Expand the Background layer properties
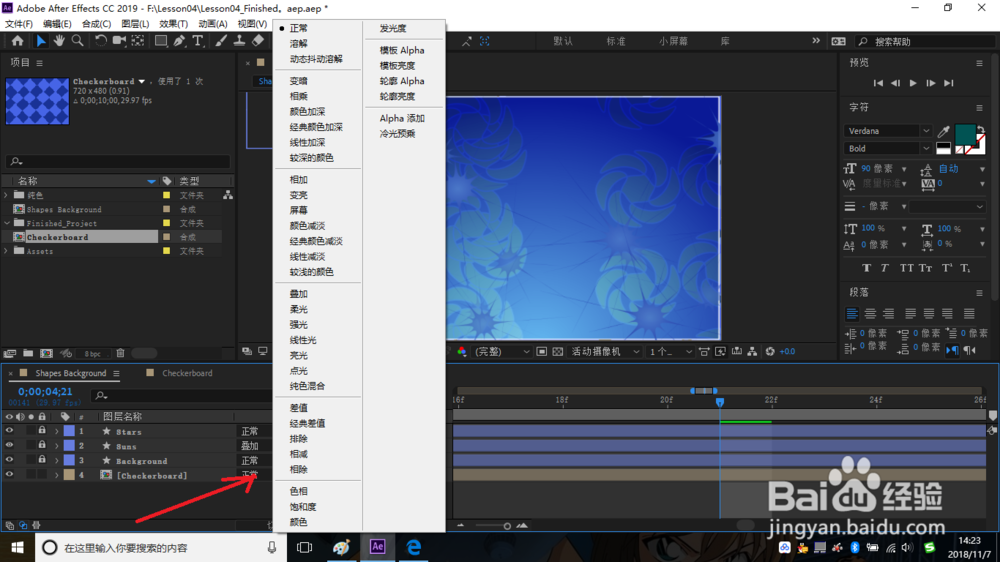The image size is (1000, 562). [x=57, y=461]
